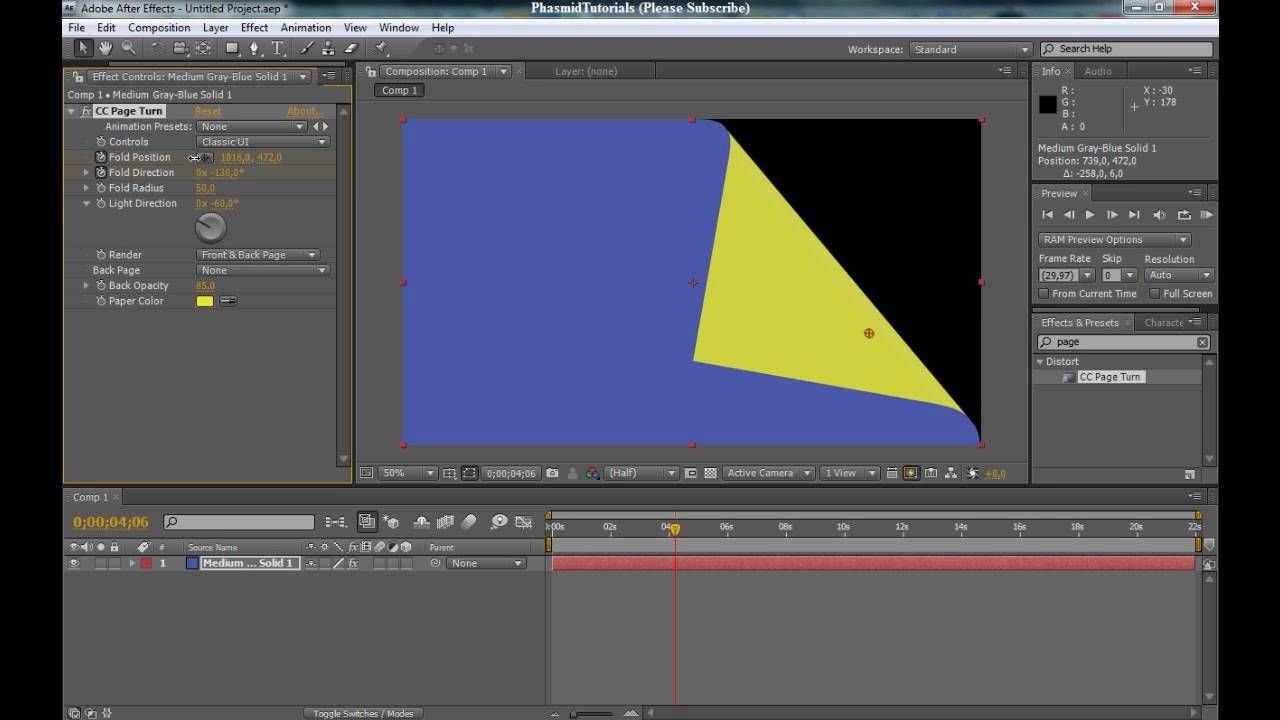
Task: Select the Puppet Pin tool
Action: (x=381, y=48)
